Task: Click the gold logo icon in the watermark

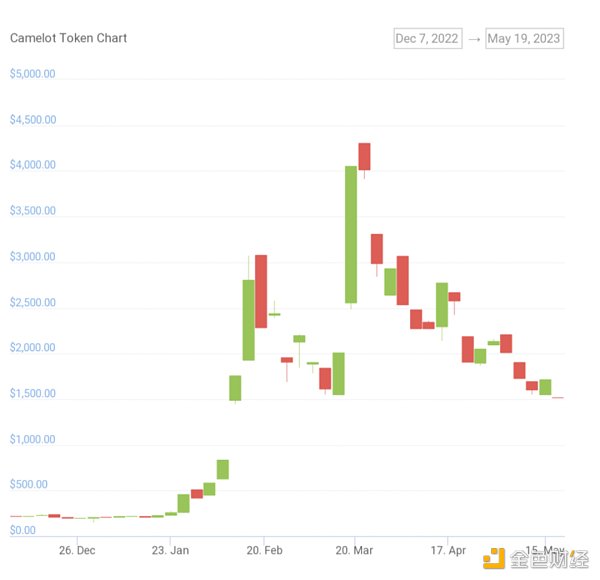Action: [495, 556]
